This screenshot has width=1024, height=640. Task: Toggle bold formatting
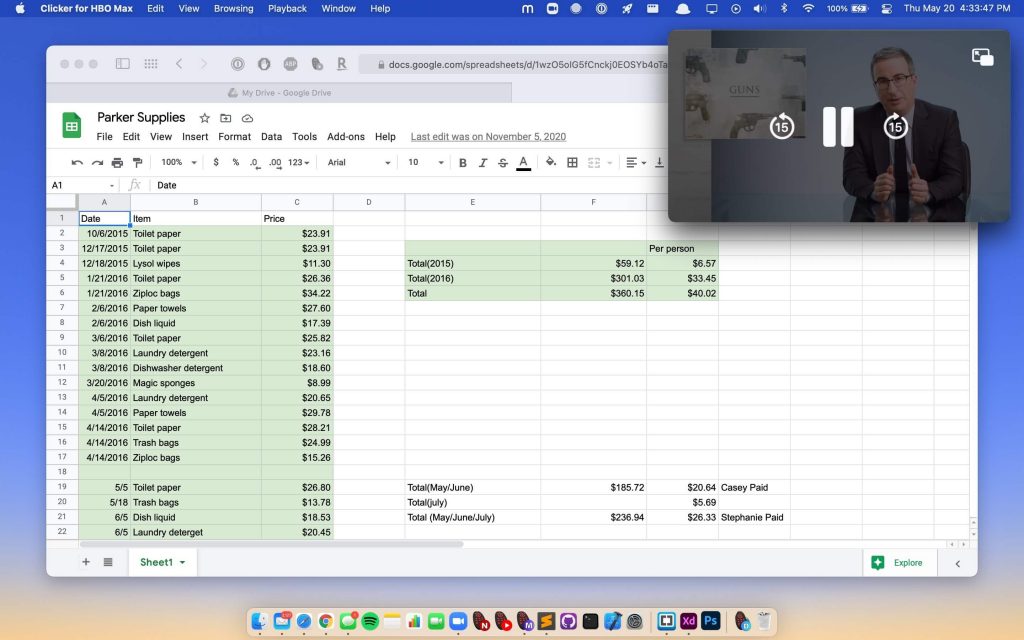(x=463, y=162)
